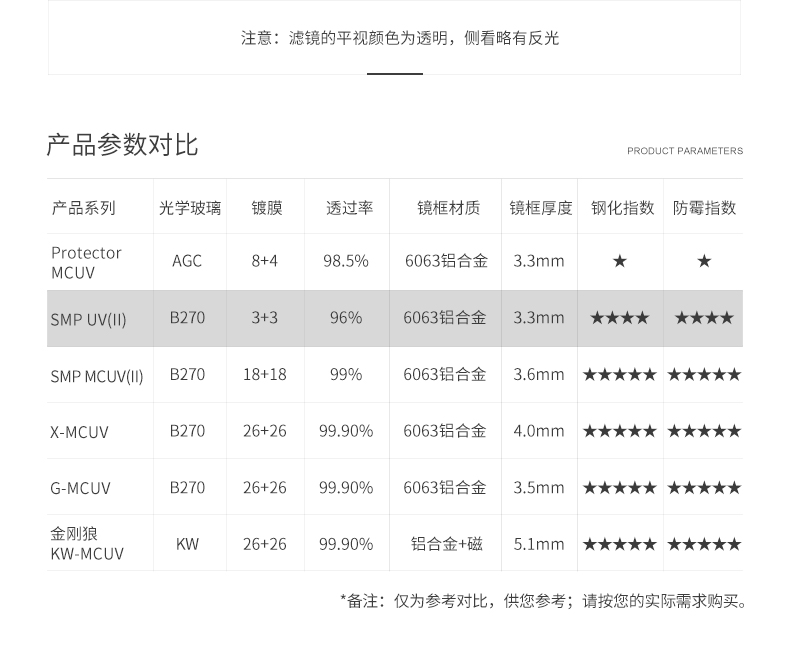This screenshot has width=790, height=669.
Task: Click the 18+18 coating cell
Action: click(x=265, y=375)
